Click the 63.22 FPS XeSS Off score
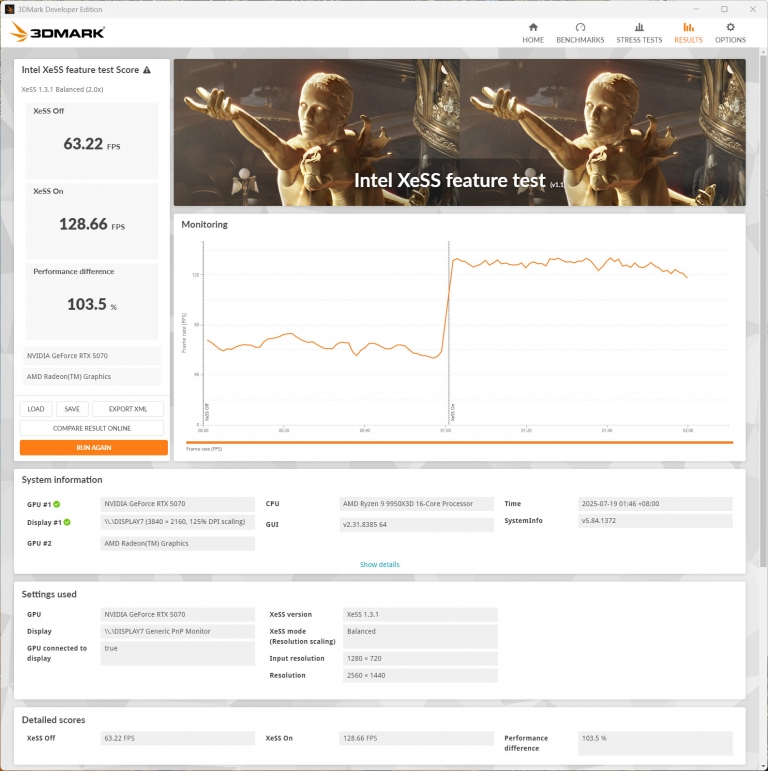768x771 pixels. click(91, 144)
